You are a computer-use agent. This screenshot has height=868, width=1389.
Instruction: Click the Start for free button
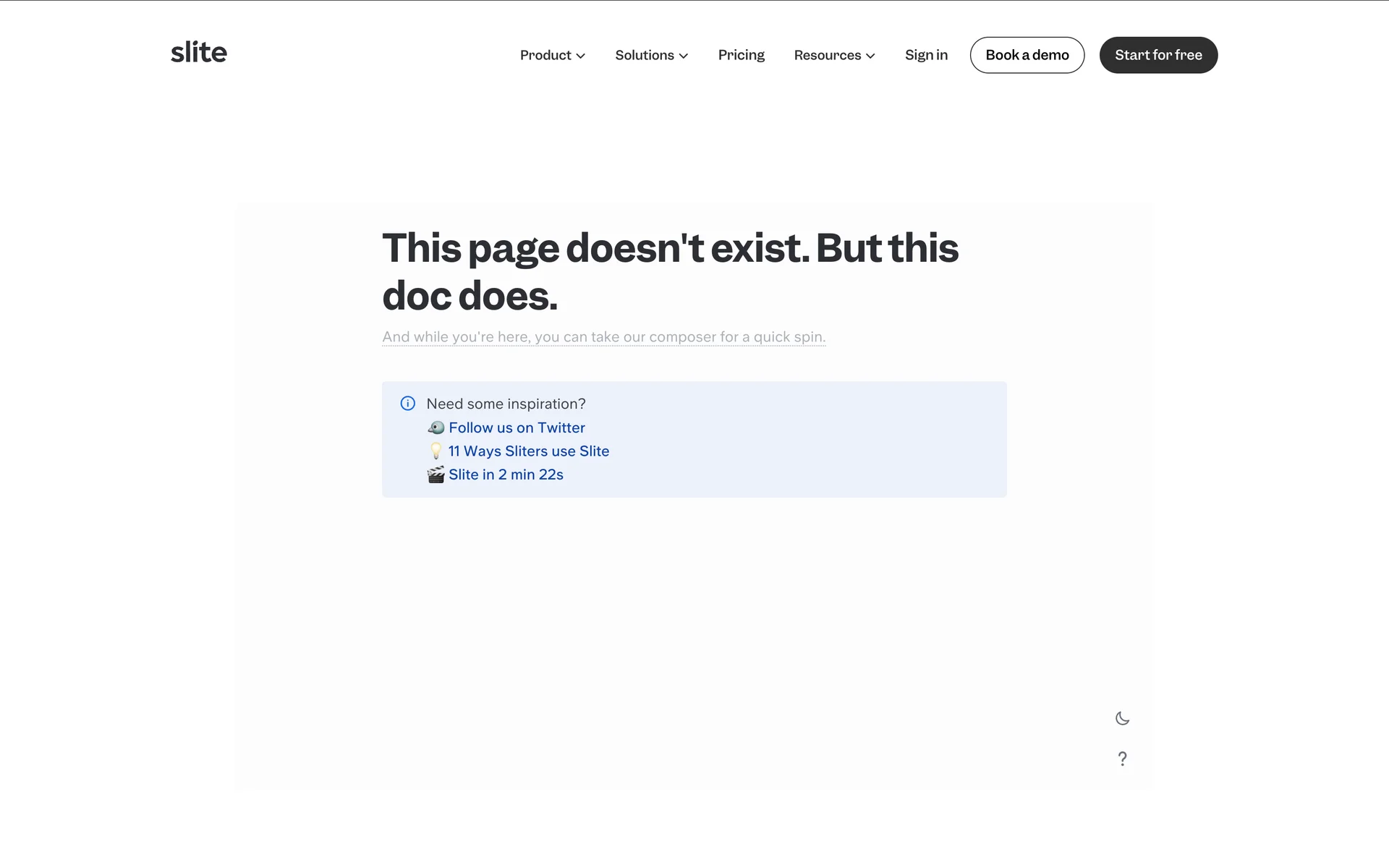(x=1158, y=55)
